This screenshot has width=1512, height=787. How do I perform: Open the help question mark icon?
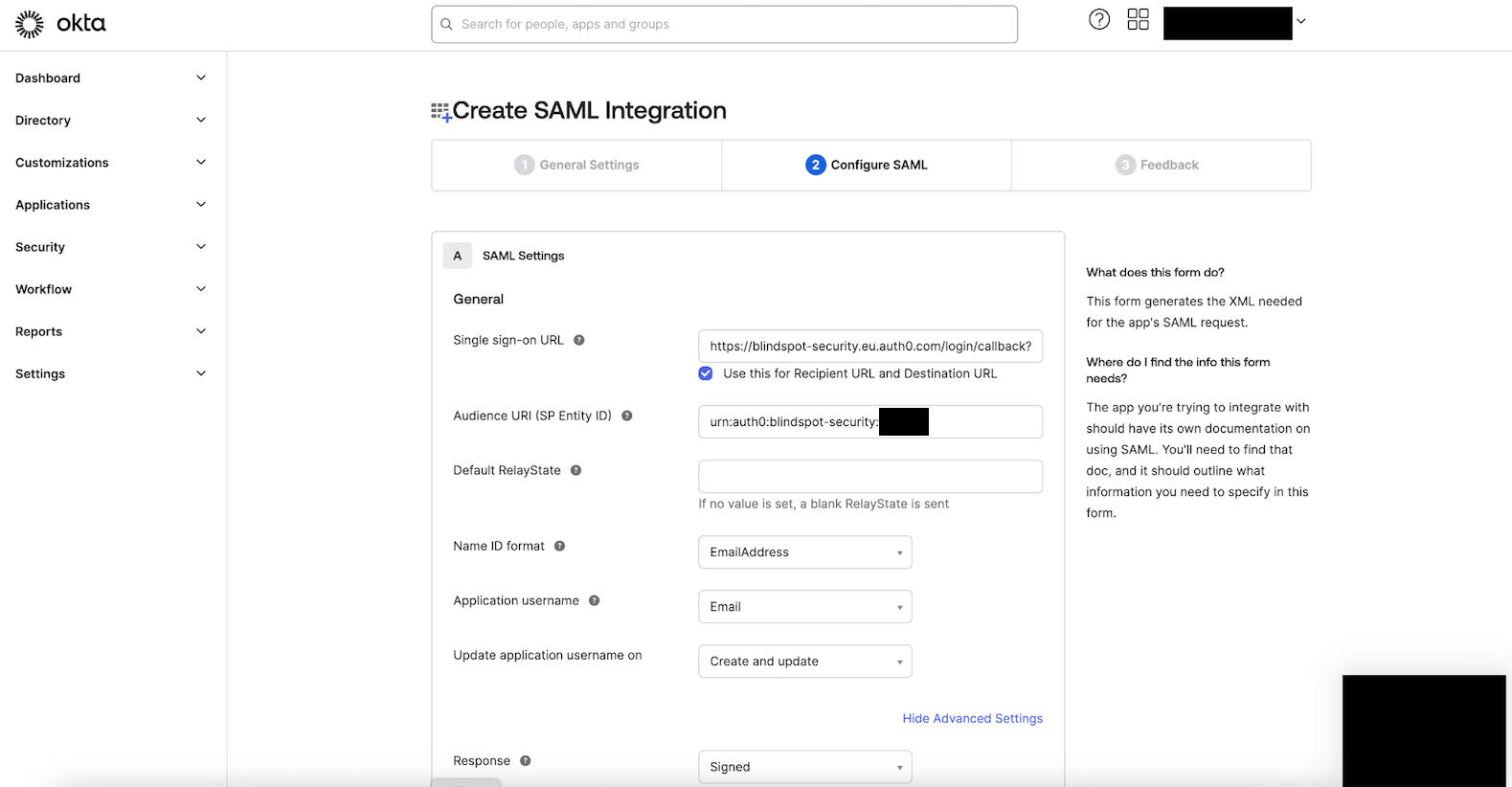tap(1099, 19)
